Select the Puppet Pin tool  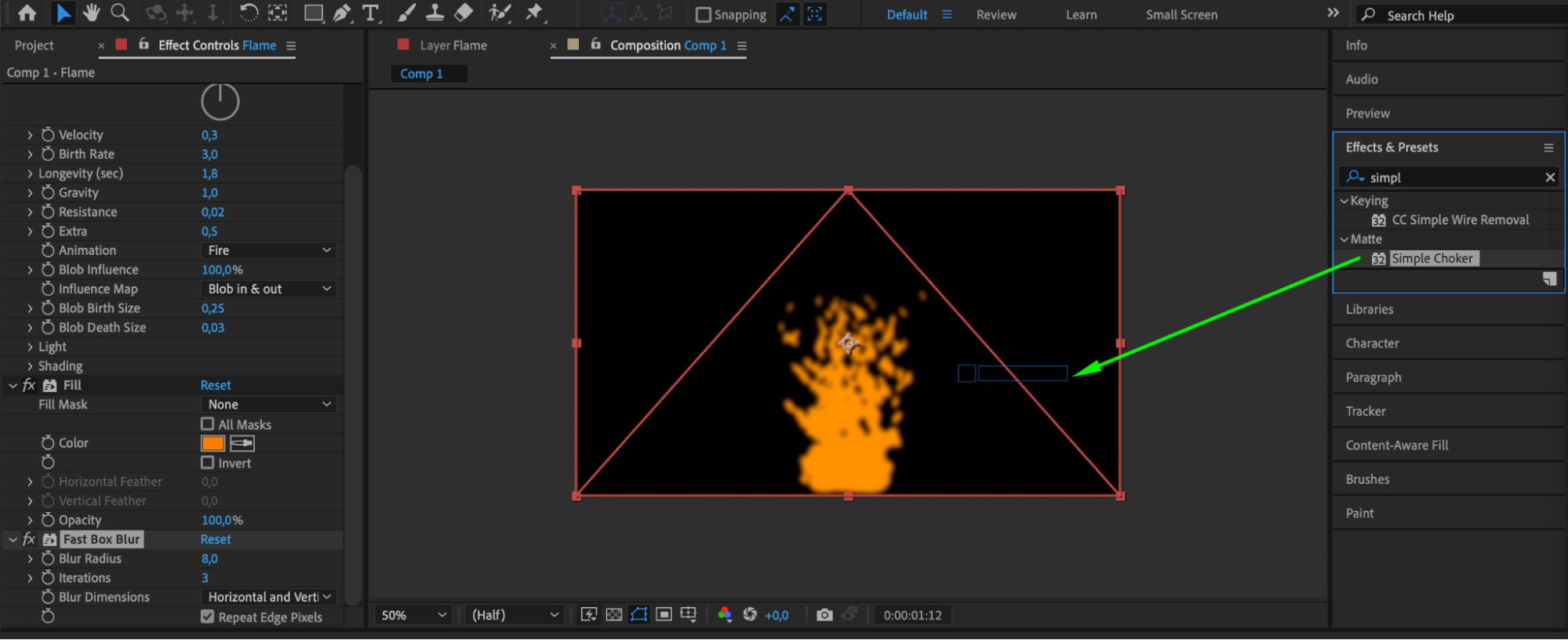pos(534,13)
